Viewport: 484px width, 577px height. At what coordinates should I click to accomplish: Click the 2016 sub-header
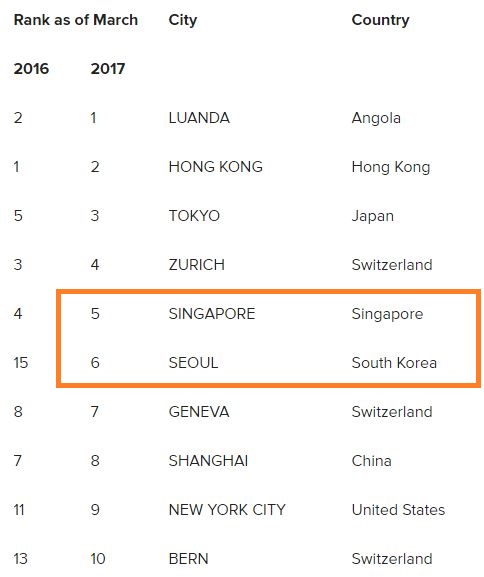[31, 69]
